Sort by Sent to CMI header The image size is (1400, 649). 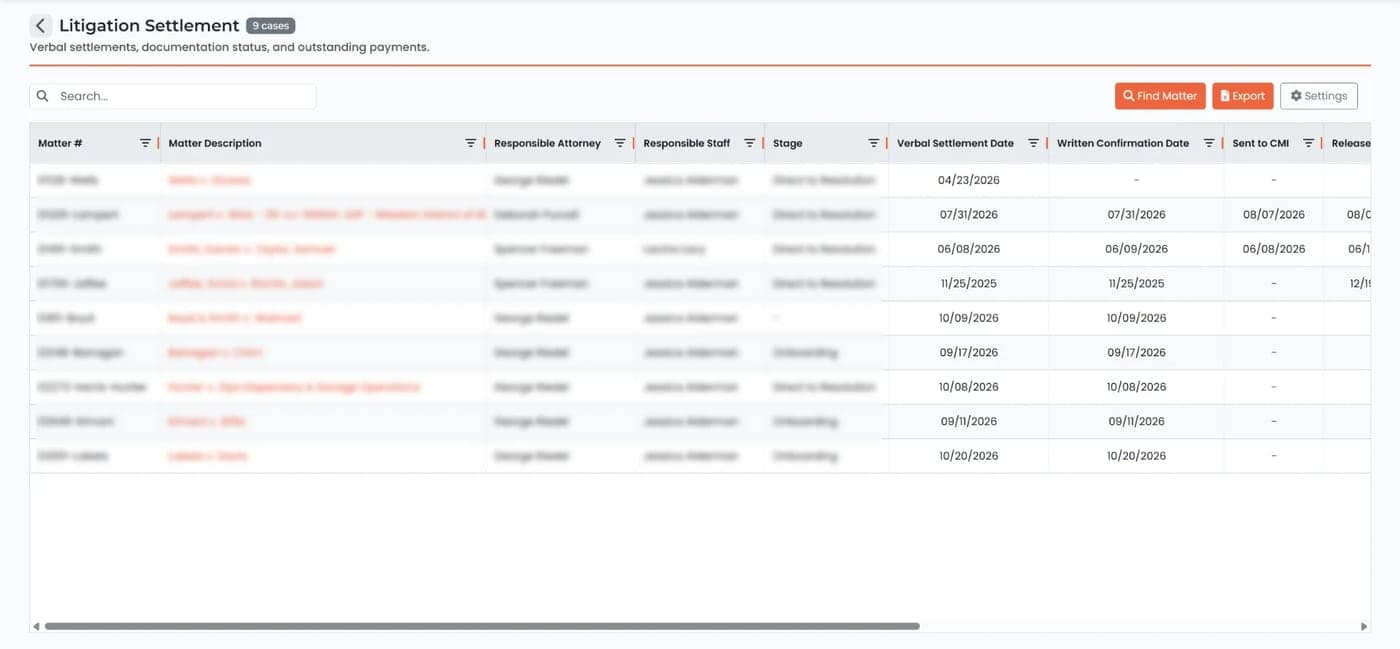pos(1260,143)
